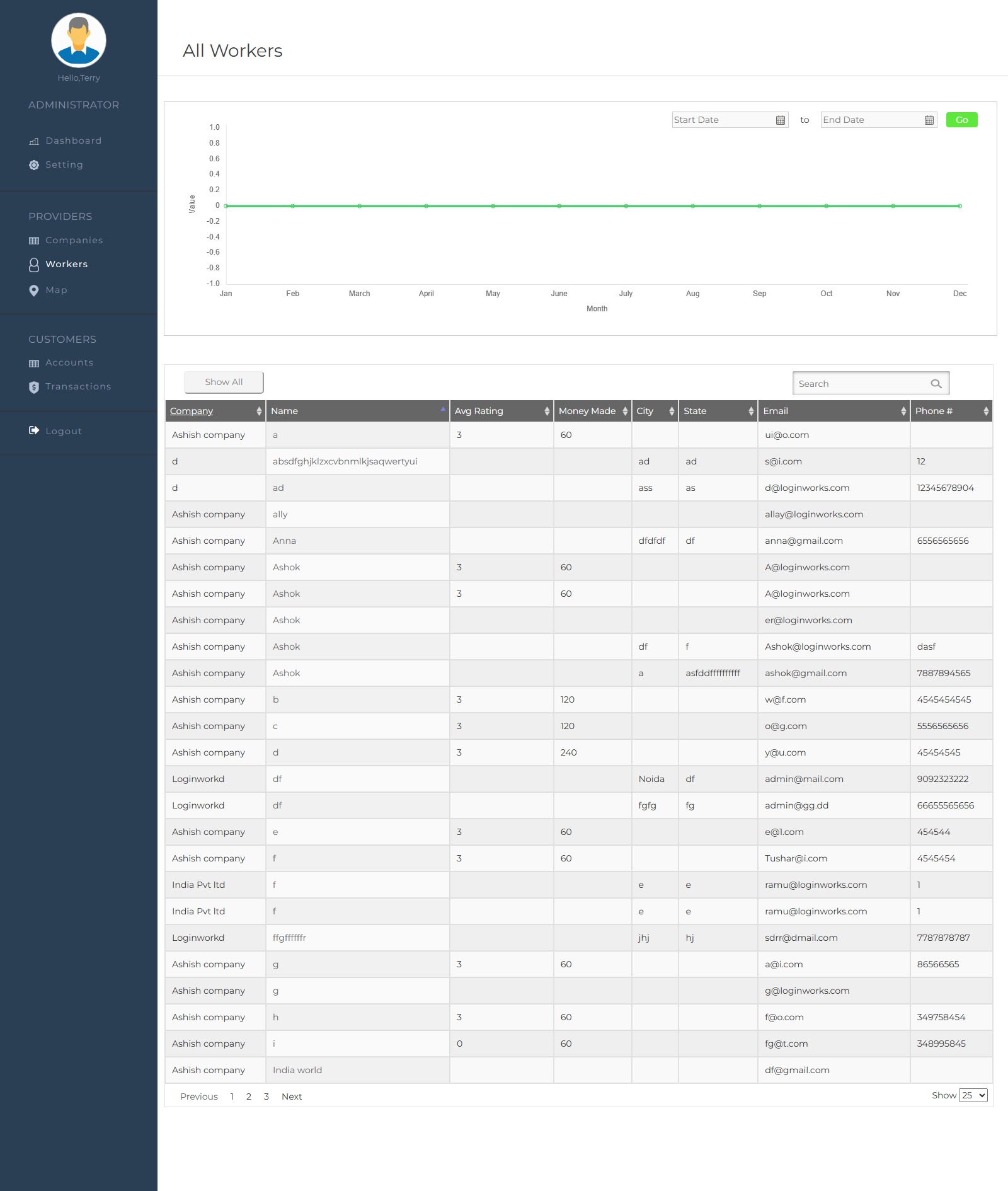The height and width of the screenshot is (1191, 1008).
Task: Open Dashboard menu item
Action: 73,141
